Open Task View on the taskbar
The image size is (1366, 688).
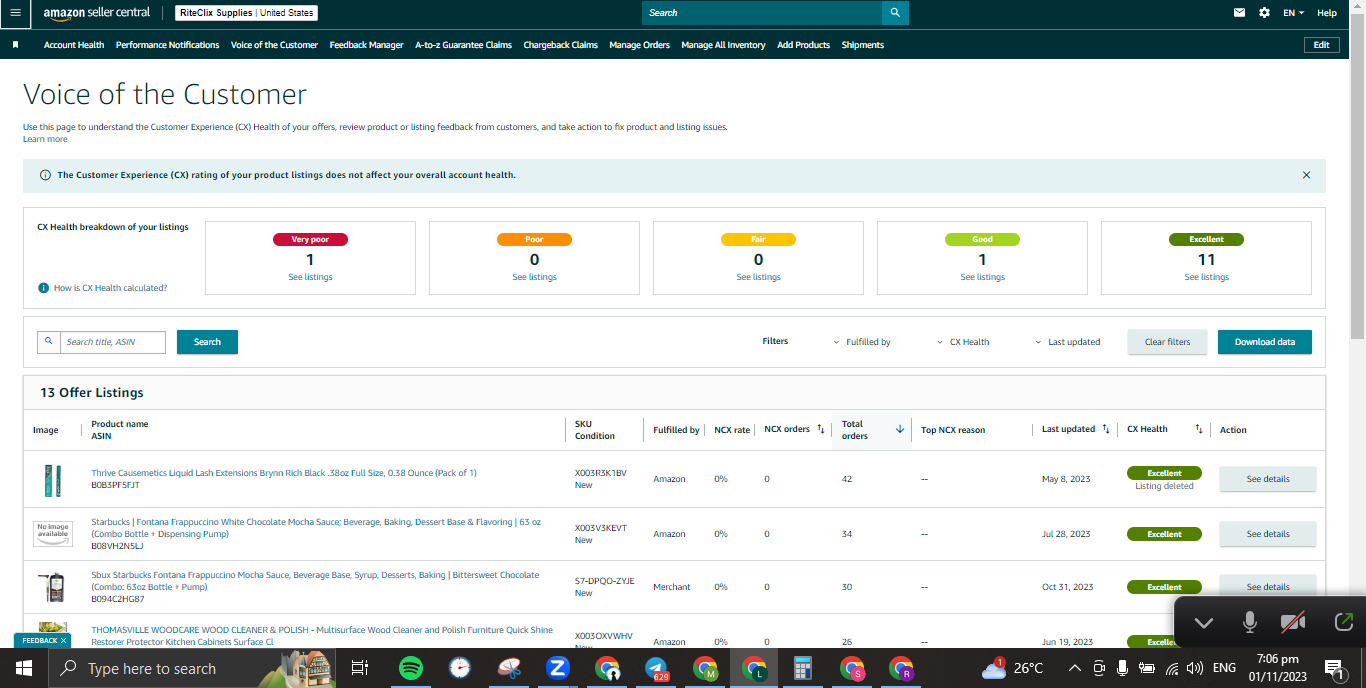360,668
